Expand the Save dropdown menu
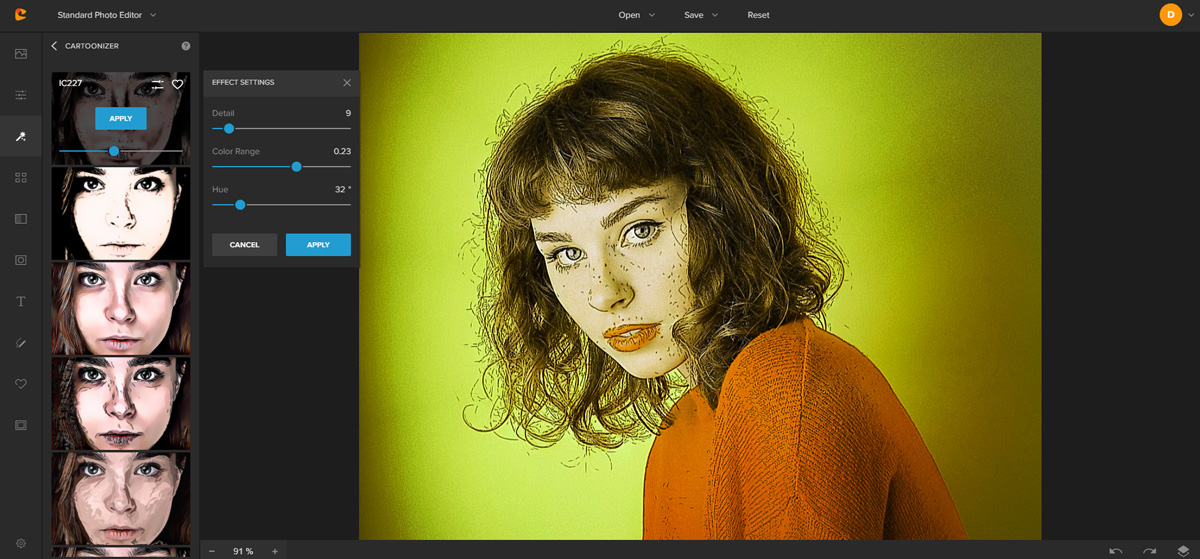Screen dimensions: 1200x559 (x=700, y=15)
